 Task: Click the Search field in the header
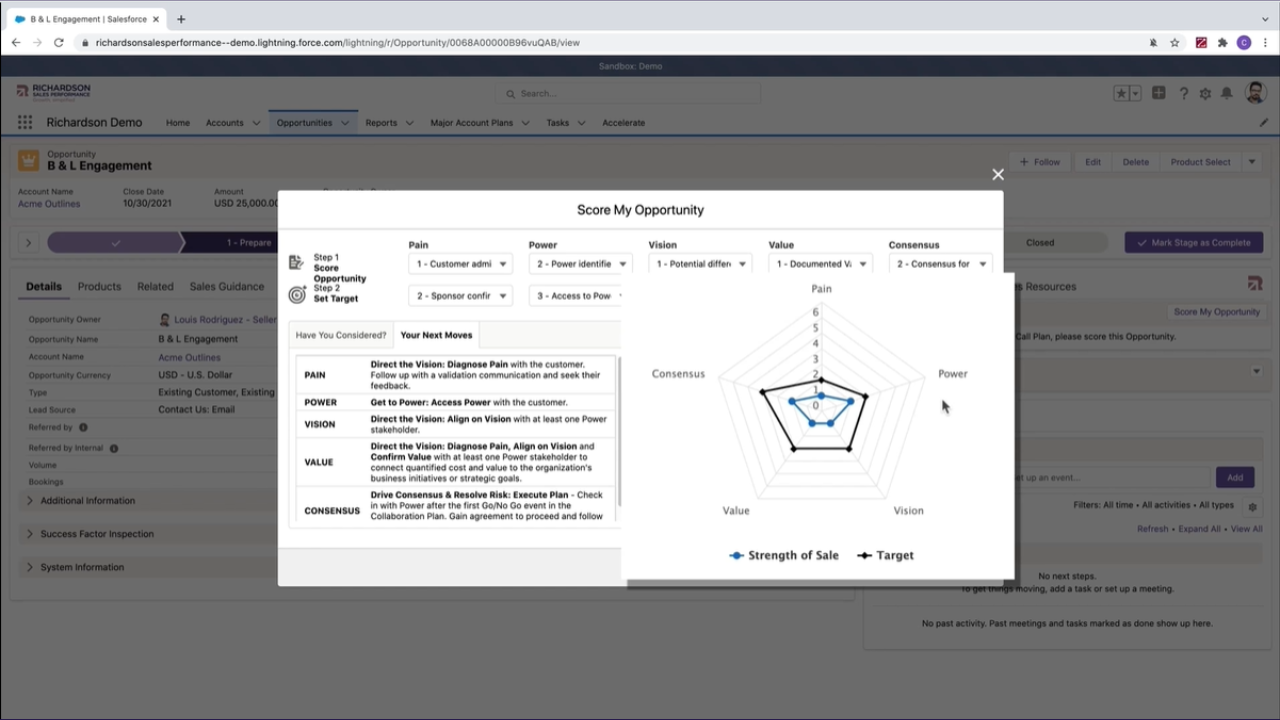(628, 93)
